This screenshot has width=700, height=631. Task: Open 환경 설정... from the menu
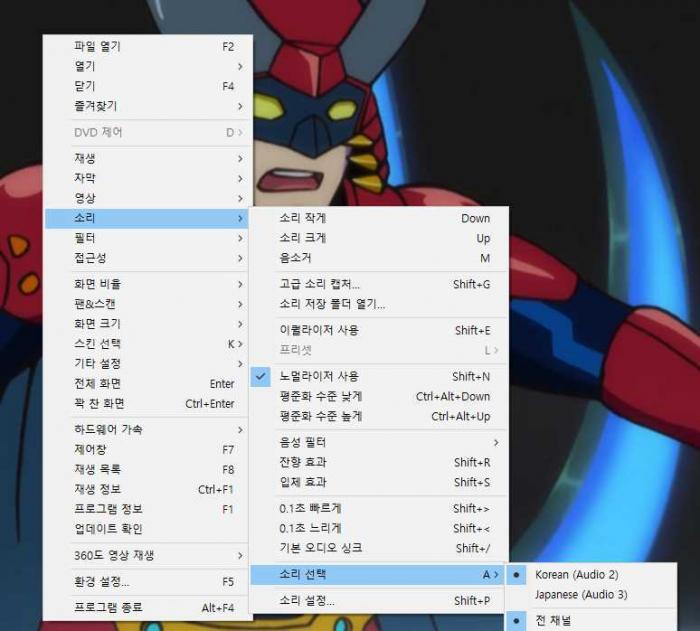pyautogui.click(x=147, y=582)
